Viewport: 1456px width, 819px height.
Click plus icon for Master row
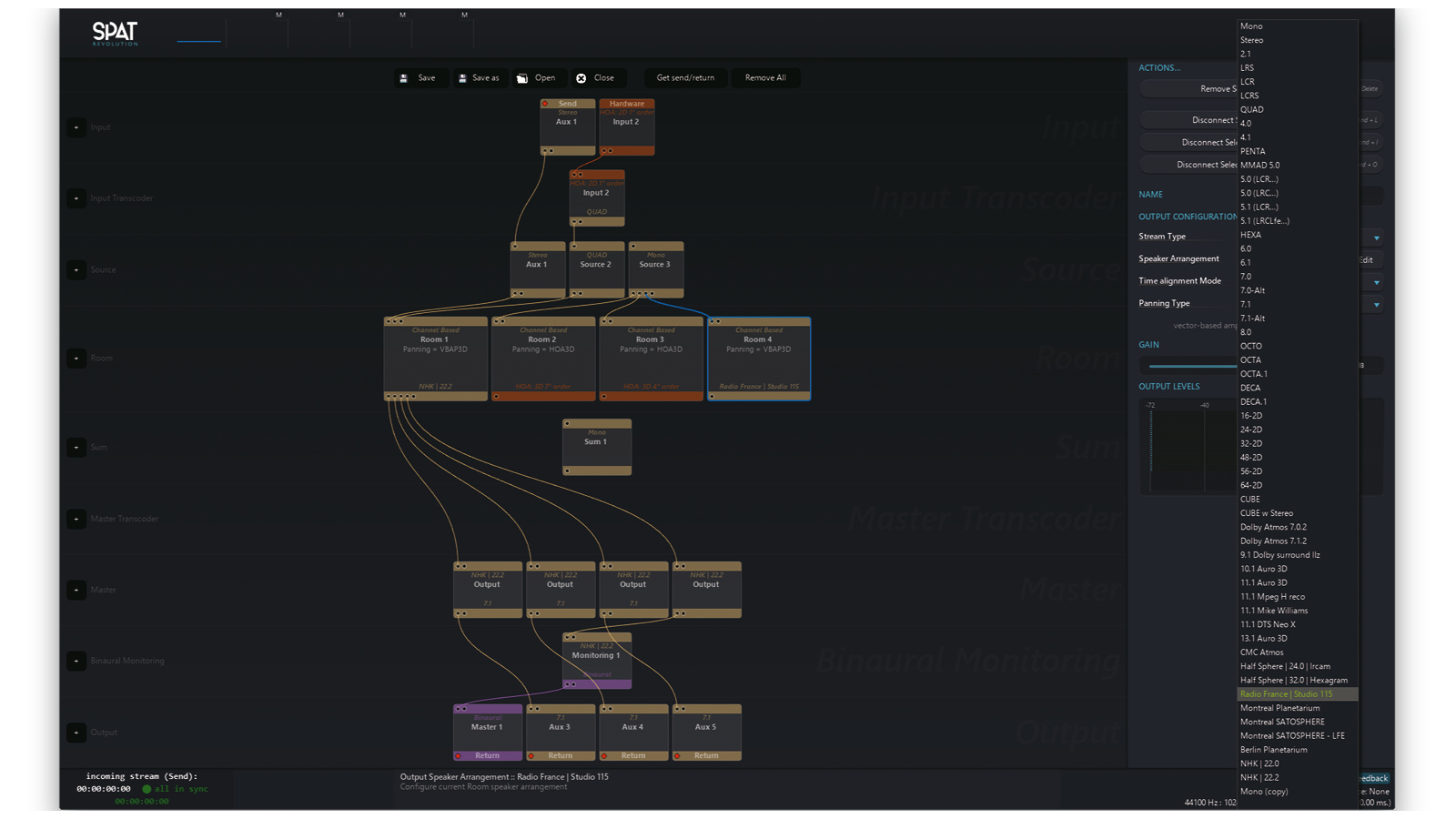pos(76,590)
